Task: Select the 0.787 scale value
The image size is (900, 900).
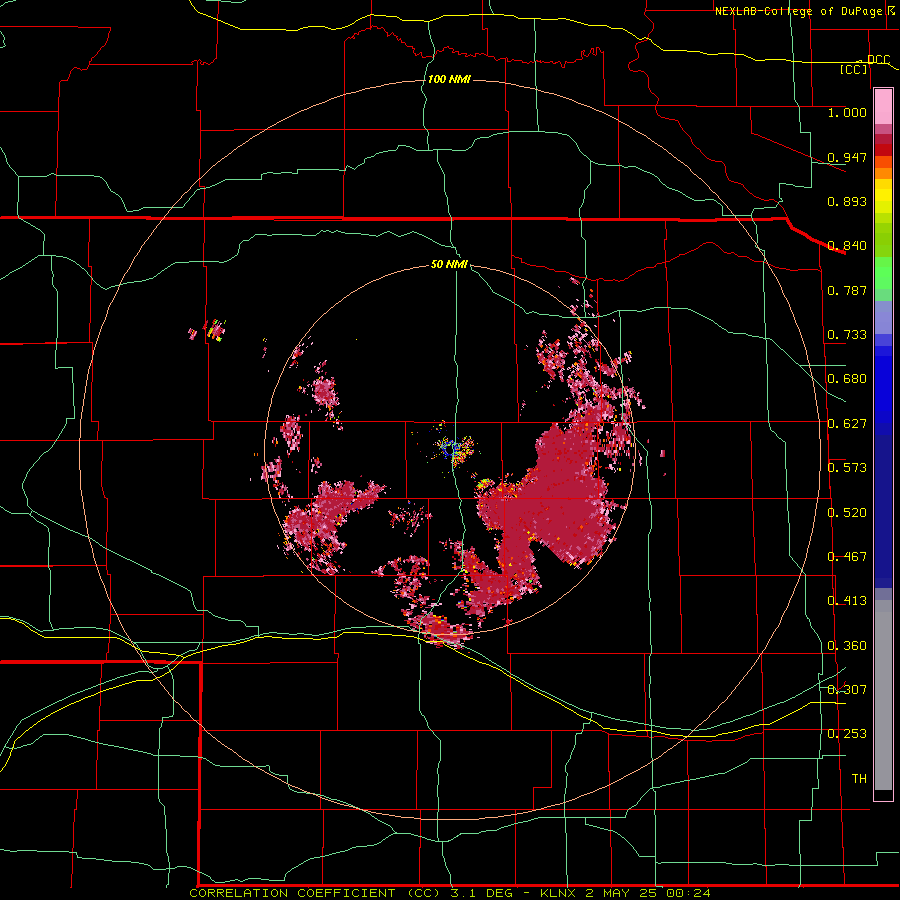Action: pos(847,290)
